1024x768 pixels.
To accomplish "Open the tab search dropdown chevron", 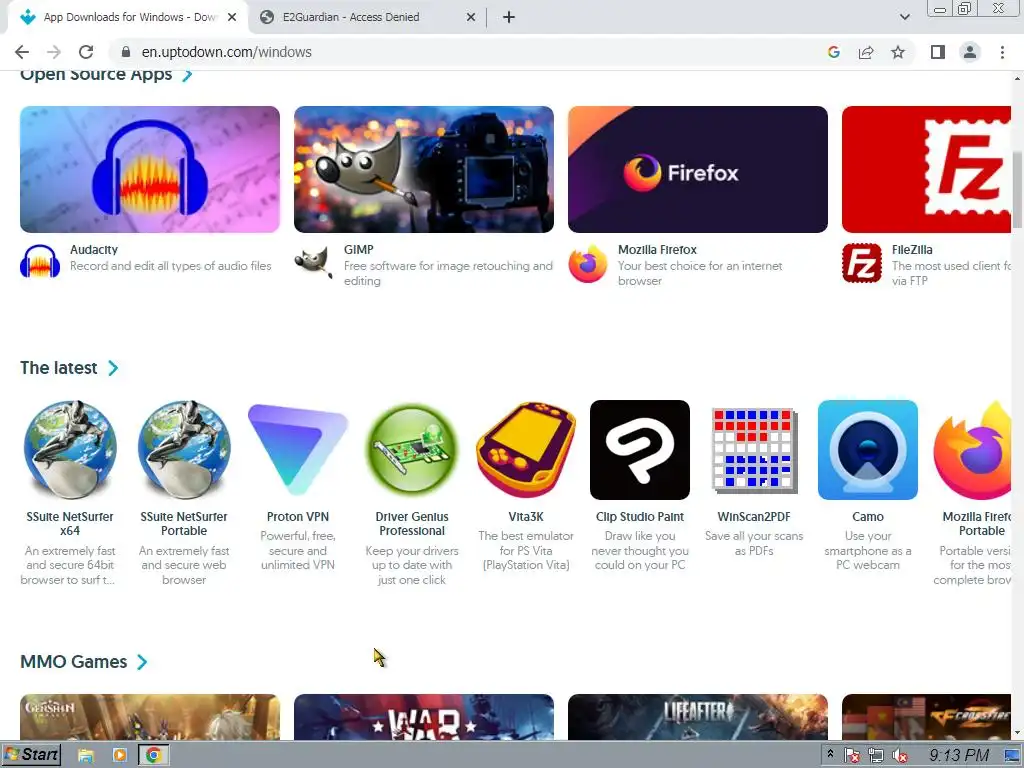I will point(904,17).
